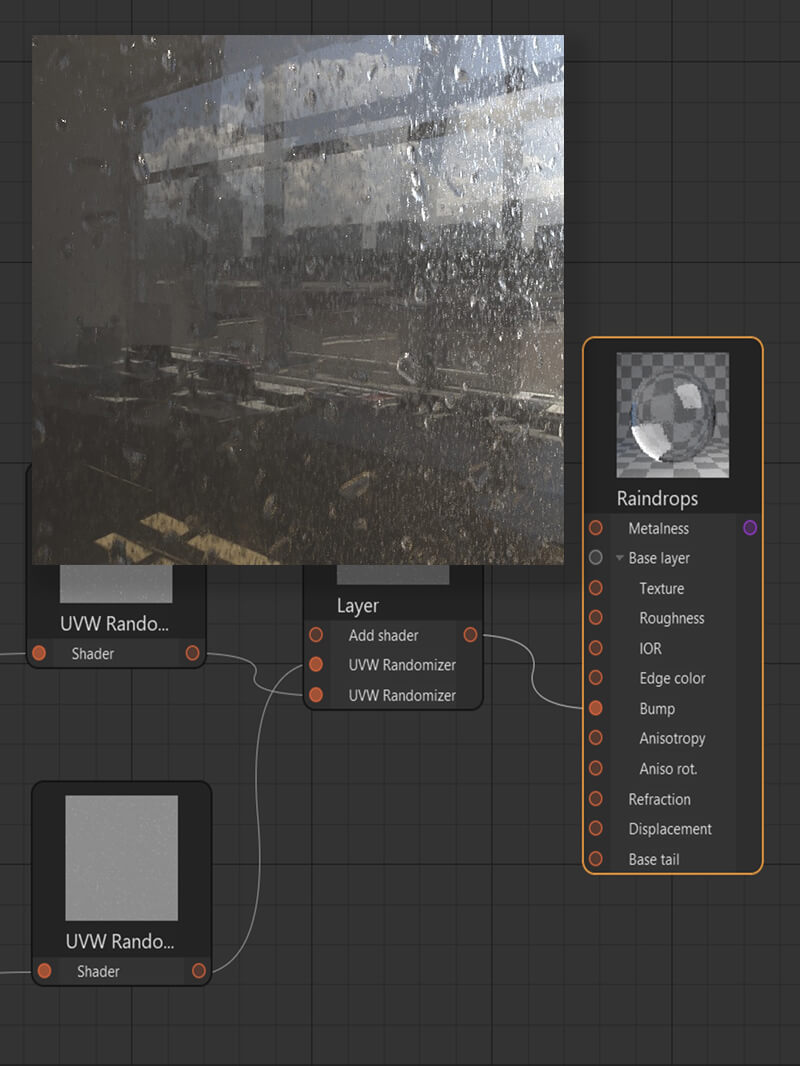Click the Metalness input pin

pos(596,528)
